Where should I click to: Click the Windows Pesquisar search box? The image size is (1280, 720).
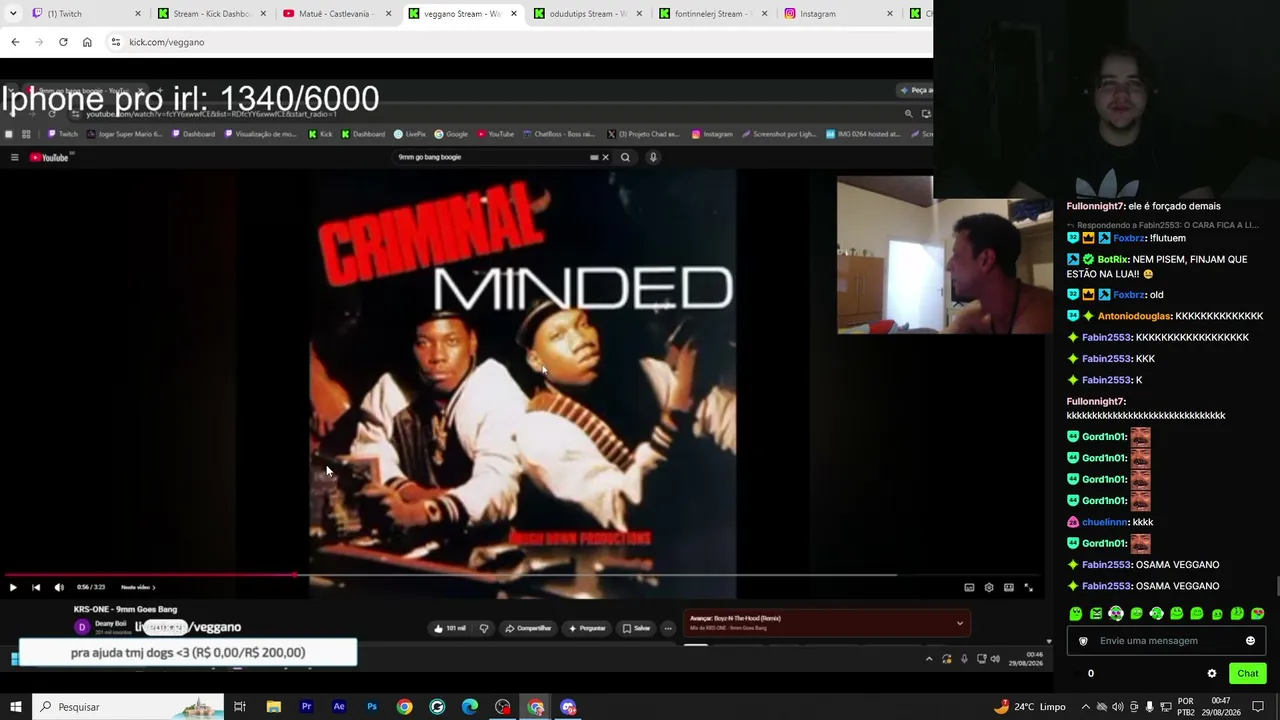click(x=127, y=707)
